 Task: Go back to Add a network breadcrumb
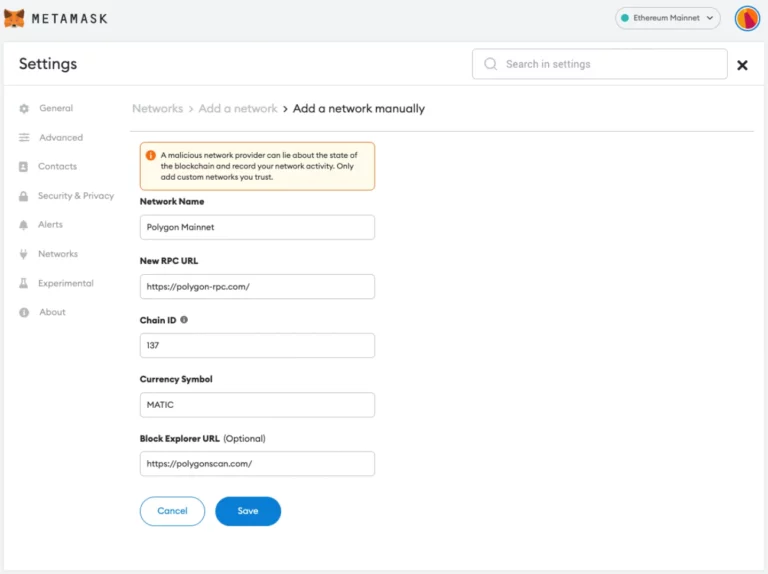click(238, 108)
